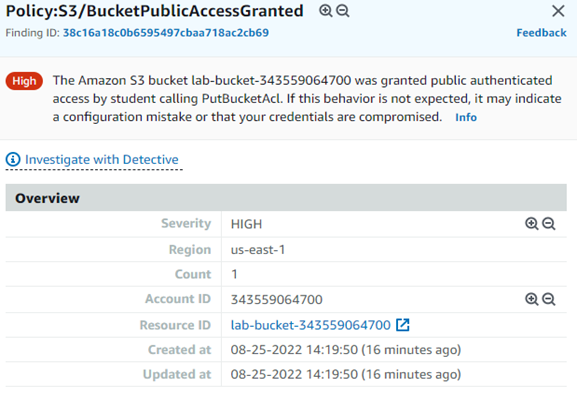Include Severity HIGH filter with zoom-in icon

coord(531,224)
